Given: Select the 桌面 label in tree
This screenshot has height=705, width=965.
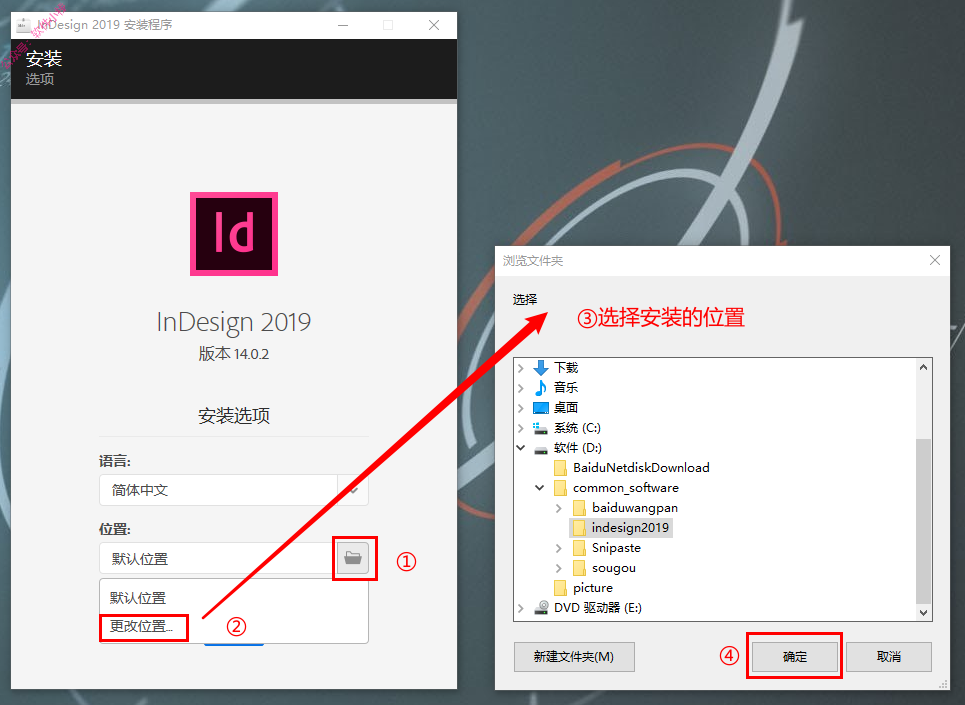Looking at the screenshot, I should pyautogui.click(x=566, y=408).
